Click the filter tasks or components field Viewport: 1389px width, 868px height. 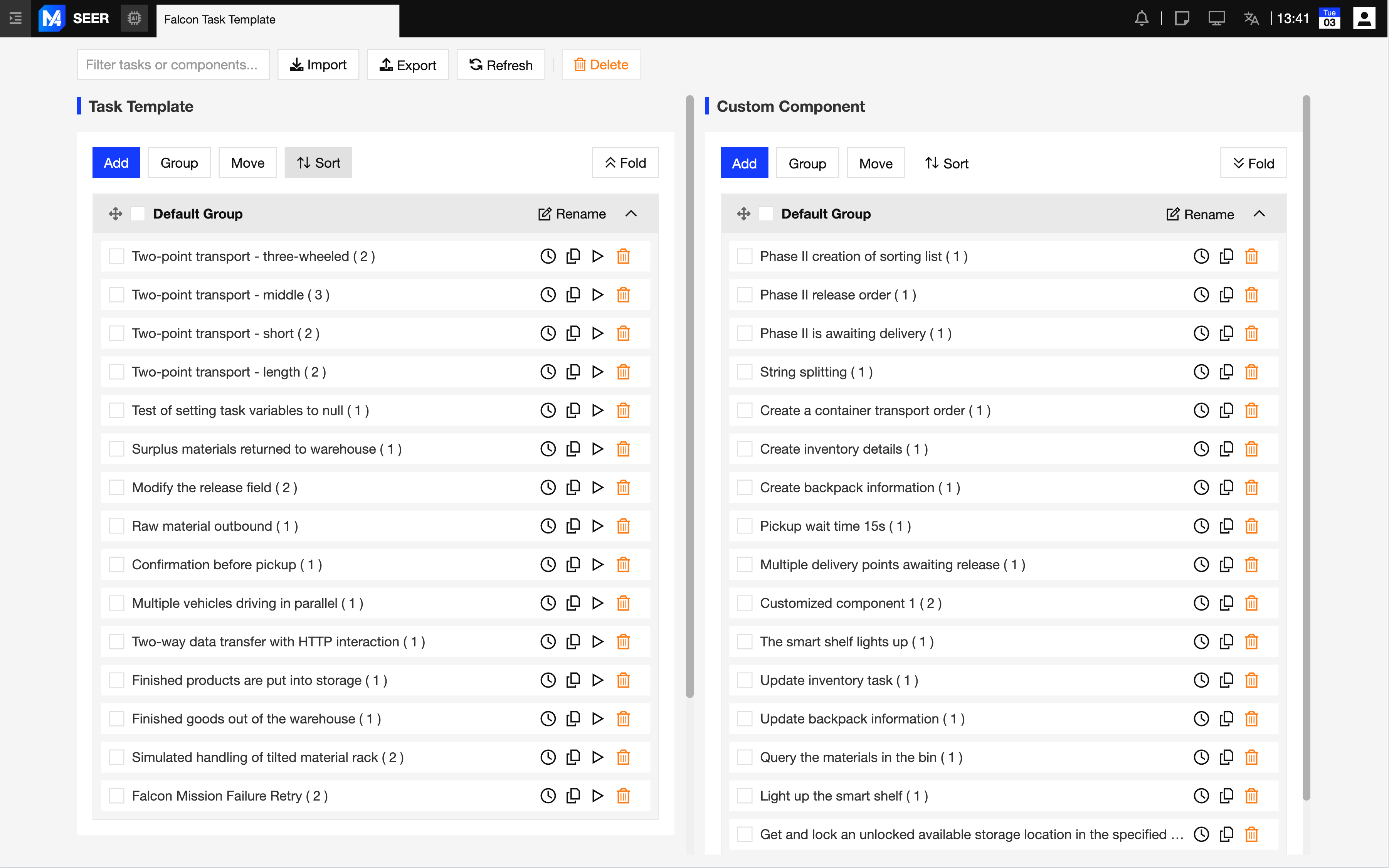[173, 65]
